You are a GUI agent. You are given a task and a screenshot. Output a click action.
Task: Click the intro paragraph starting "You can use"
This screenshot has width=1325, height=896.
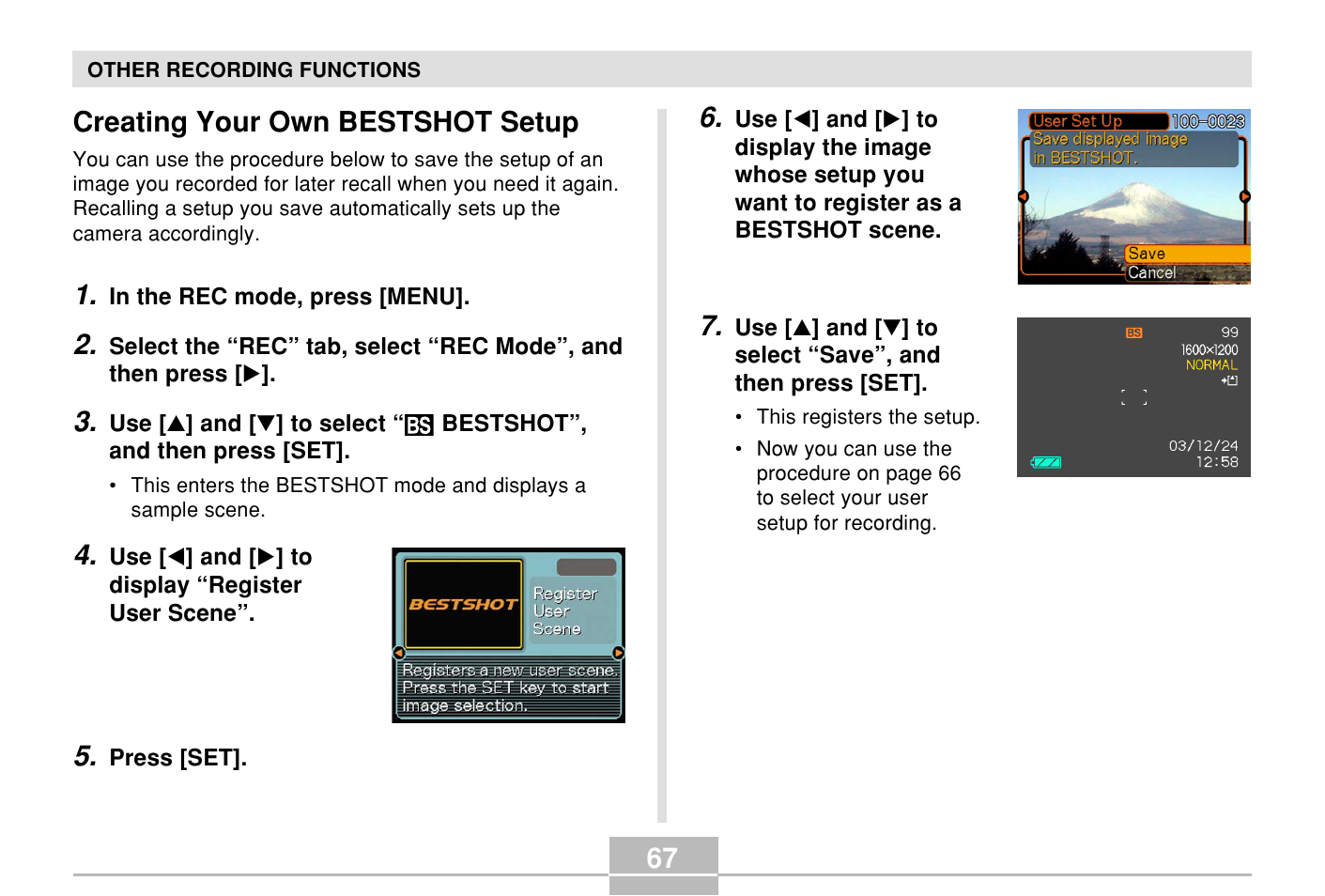click(x=346, y=196)
